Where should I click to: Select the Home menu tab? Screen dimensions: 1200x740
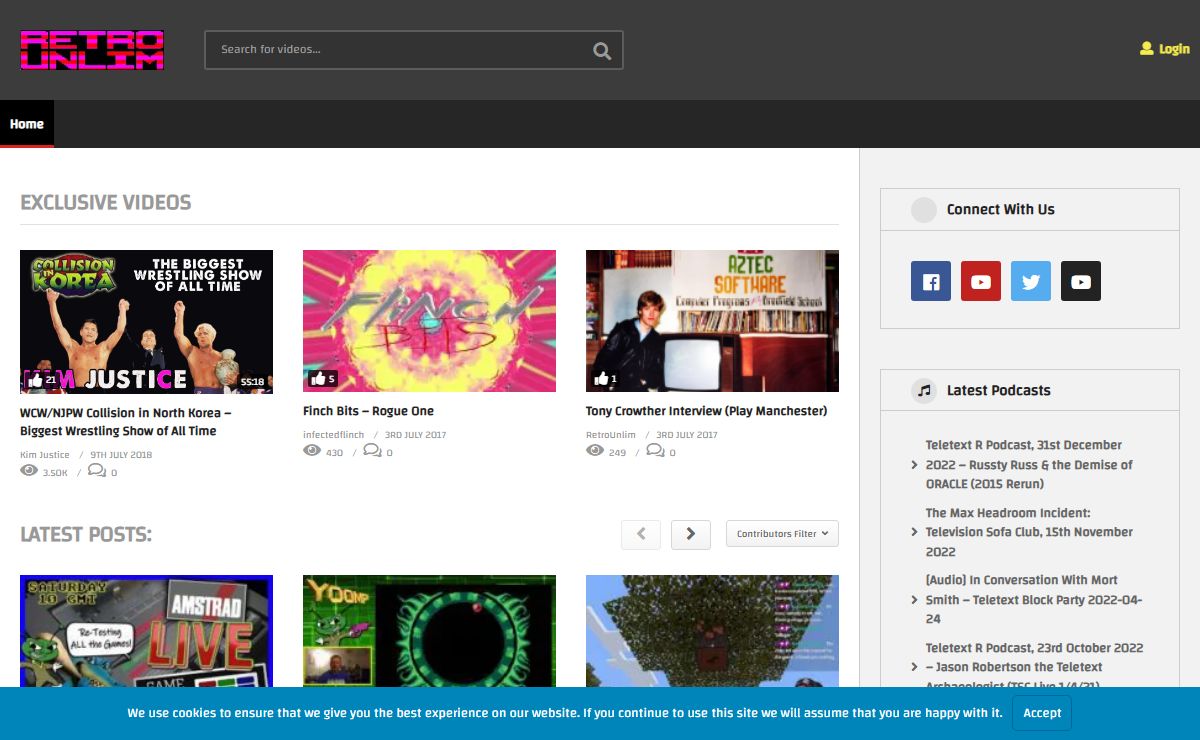tap(27, 124)
